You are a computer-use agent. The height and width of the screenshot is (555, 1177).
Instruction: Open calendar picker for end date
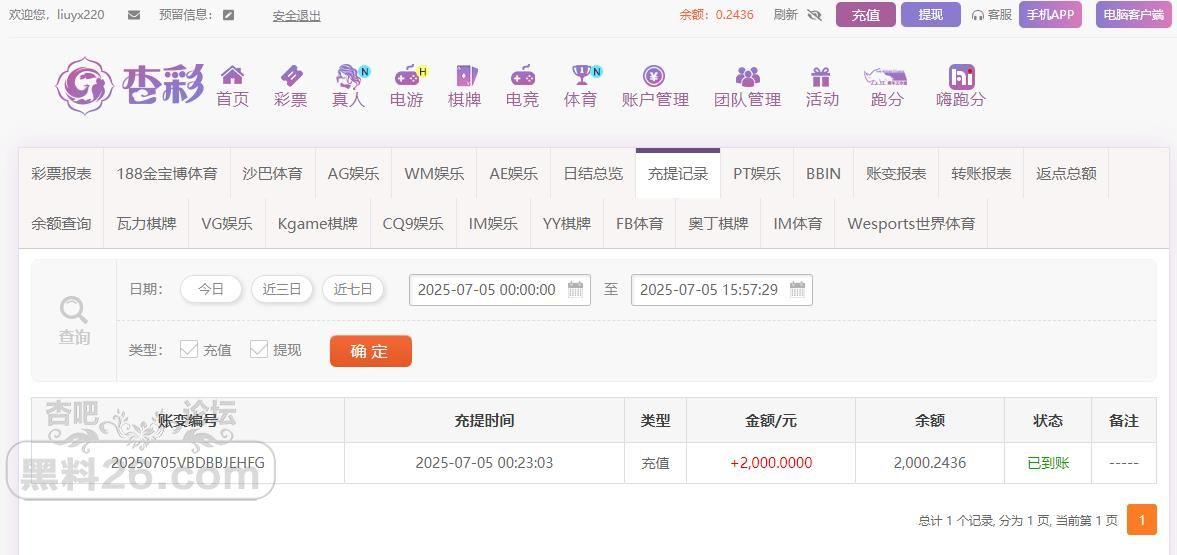798,289
